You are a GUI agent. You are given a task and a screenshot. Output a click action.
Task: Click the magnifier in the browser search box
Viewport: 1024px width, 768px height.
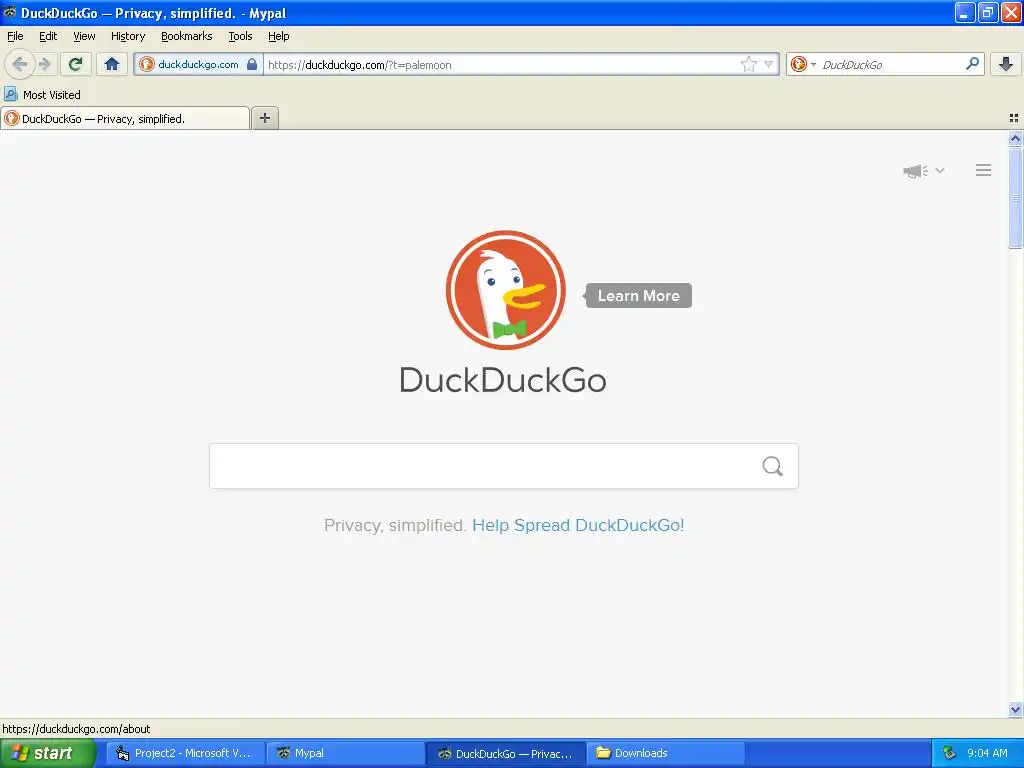tap(972, 63)
